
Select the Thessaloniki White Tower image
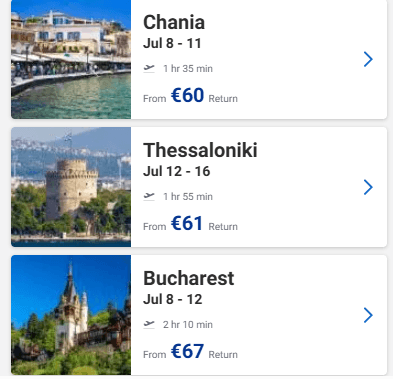[x=71, y=187]
